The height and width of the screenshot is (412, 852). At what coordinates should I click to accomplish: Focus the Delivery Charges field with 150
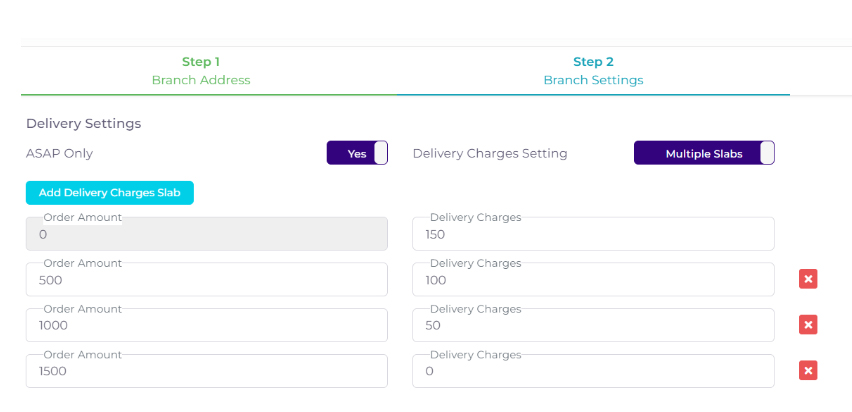(x=593, y=234)
